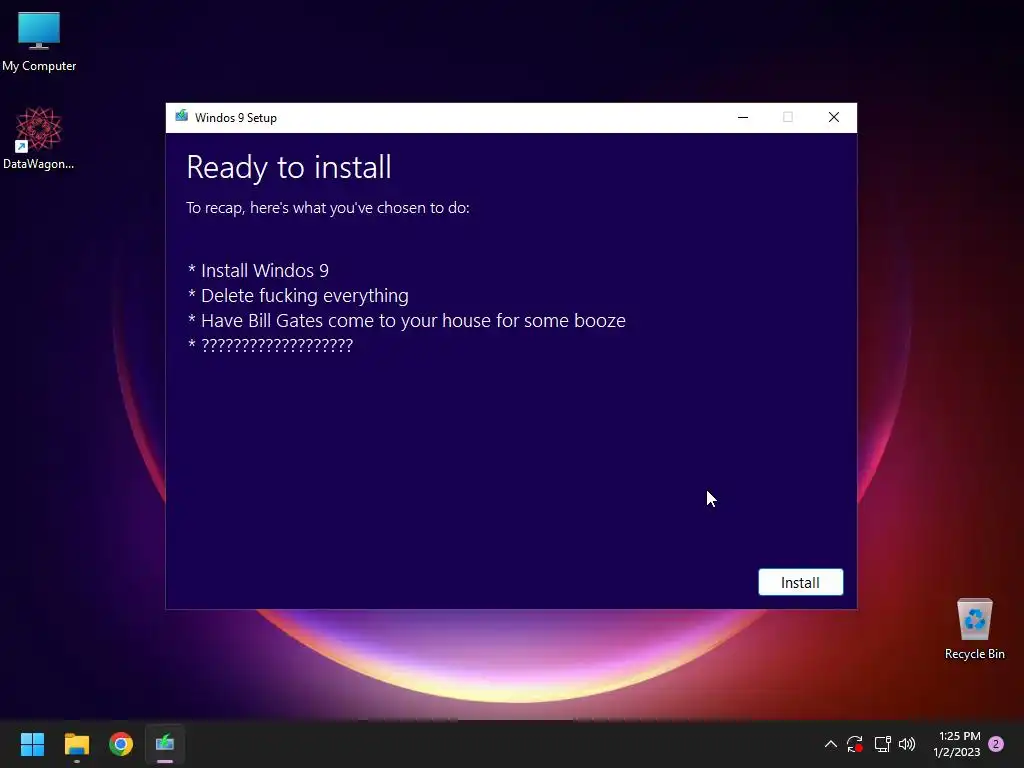Open the network tray icon
Image resolution: width=1024 pixels, height=768 pixels.
(x=882, y=744)
